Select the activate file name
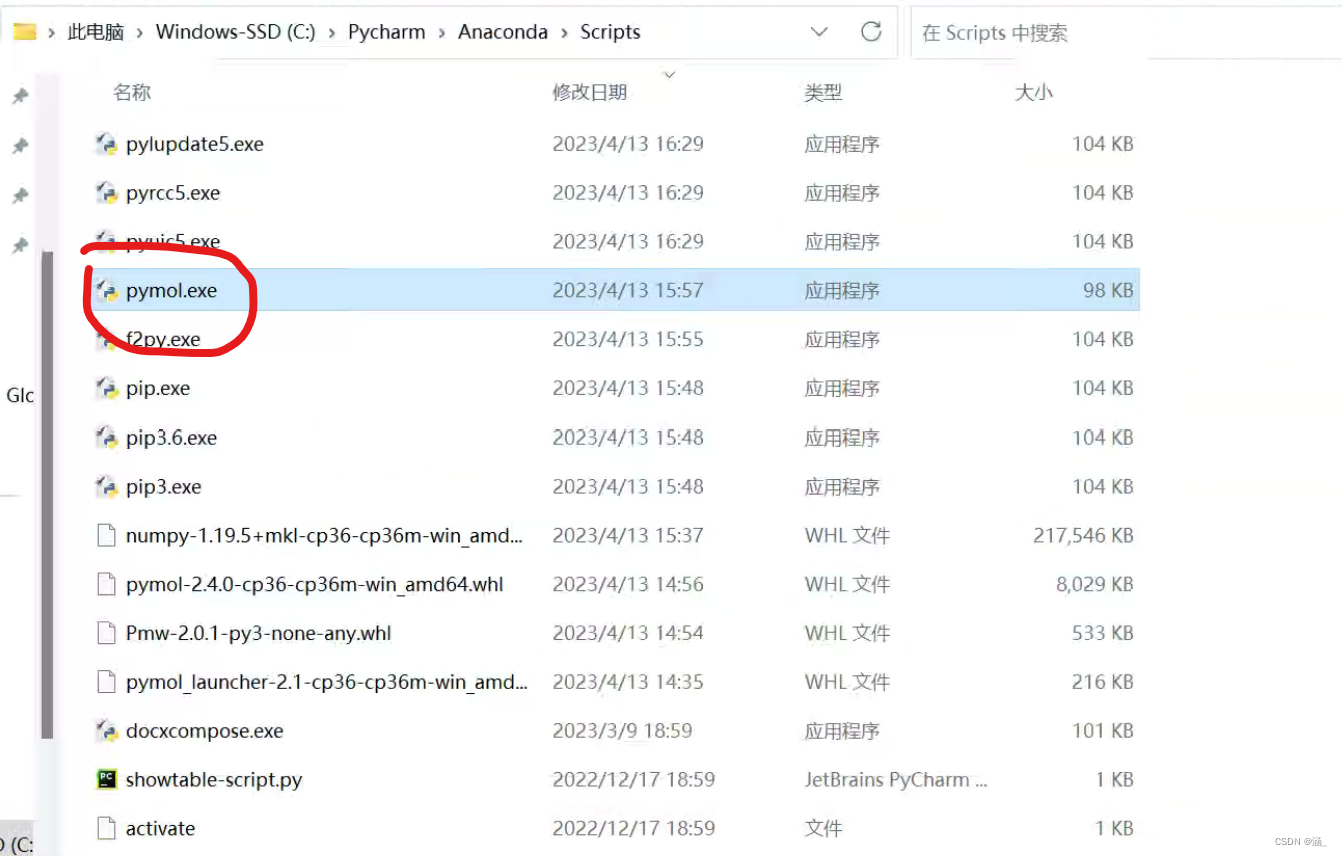Viewport: 1342px width, 856px height. 161,829
